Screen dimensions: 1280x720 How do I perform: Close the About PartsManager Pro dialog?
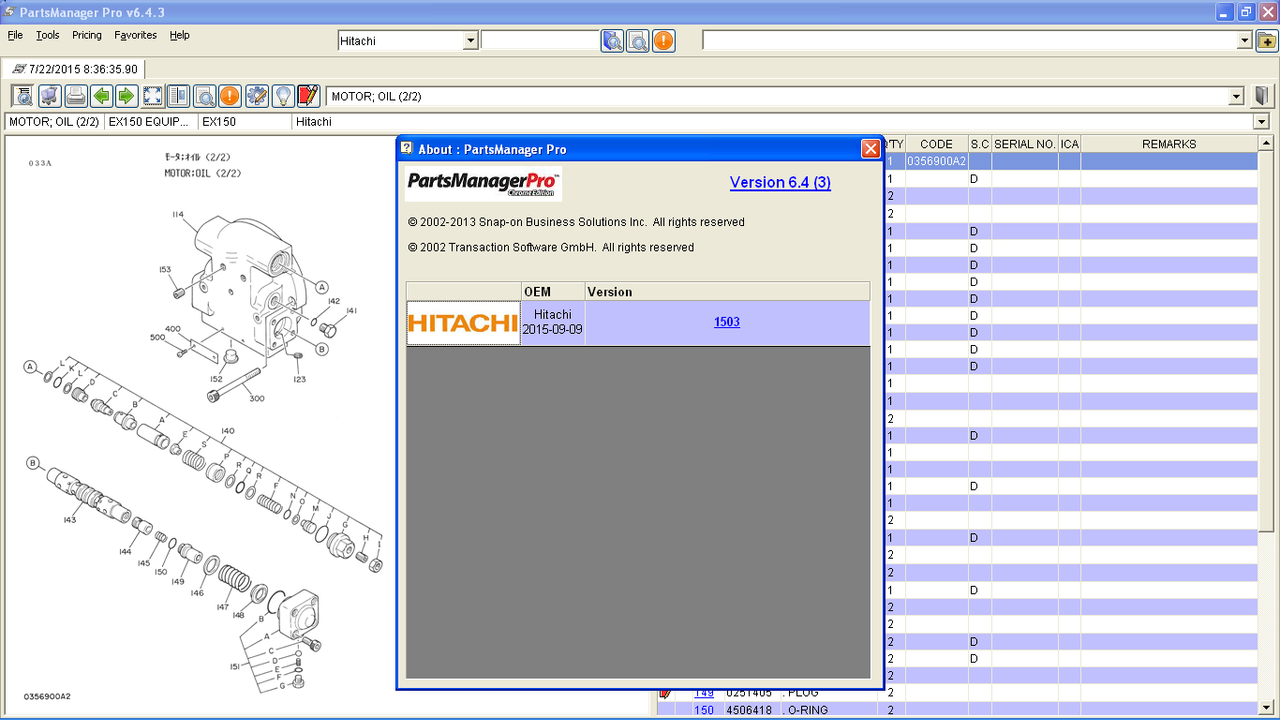coord(870,149)
